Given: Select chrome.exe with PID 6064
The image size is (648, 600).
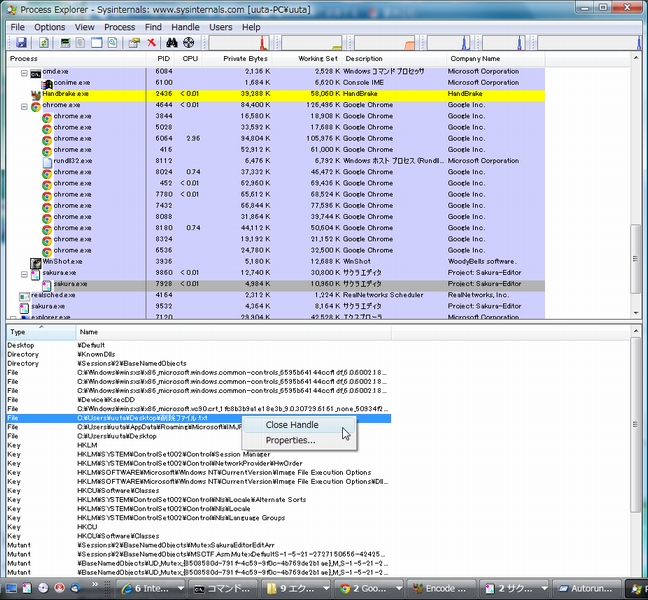Looking at the screenshot, I should pyautogui.click(x=276, y=138).
